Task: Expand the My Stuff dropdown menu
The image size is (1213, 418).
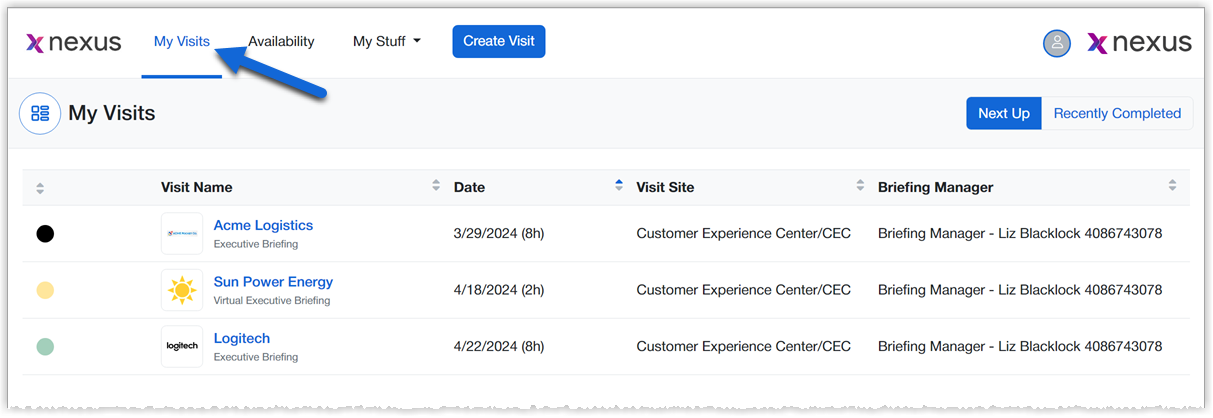Action: (x=387, y=42)
